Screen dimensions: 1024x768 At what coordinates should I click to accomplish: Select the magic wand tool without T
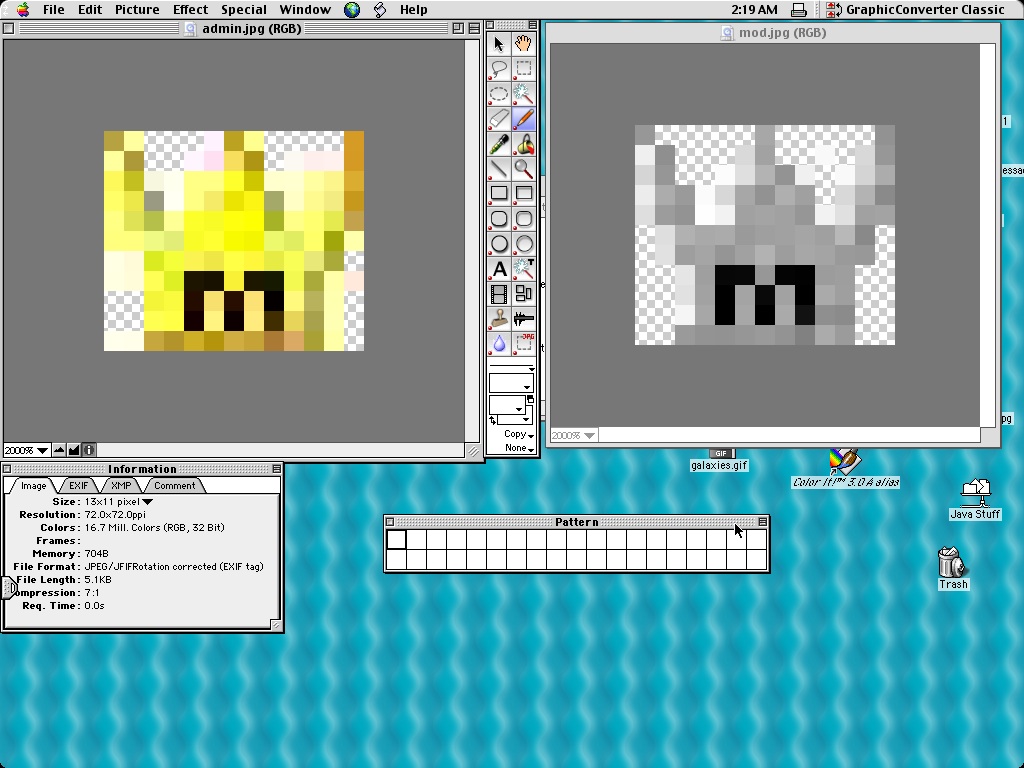click(524, 94)
